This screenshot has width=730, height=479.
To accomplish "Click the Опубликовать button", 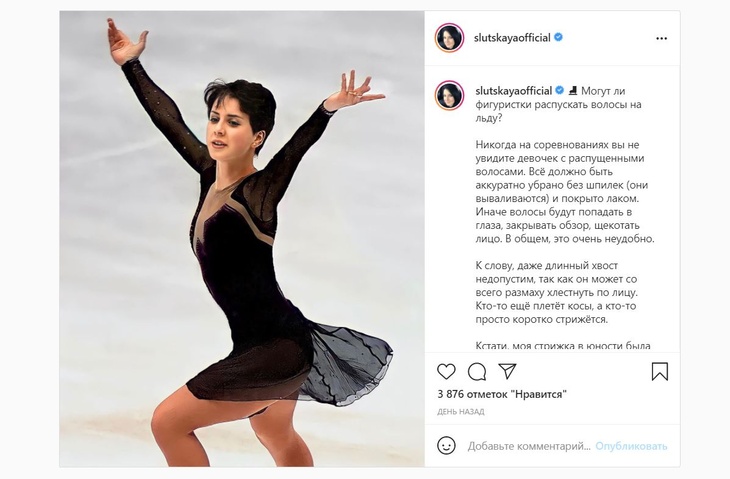I will pos(631,446).
